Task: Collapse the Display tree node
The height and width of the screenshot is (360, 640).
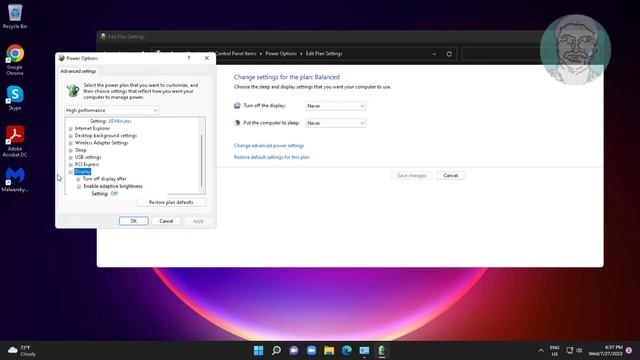Action: tap(71, 172)
